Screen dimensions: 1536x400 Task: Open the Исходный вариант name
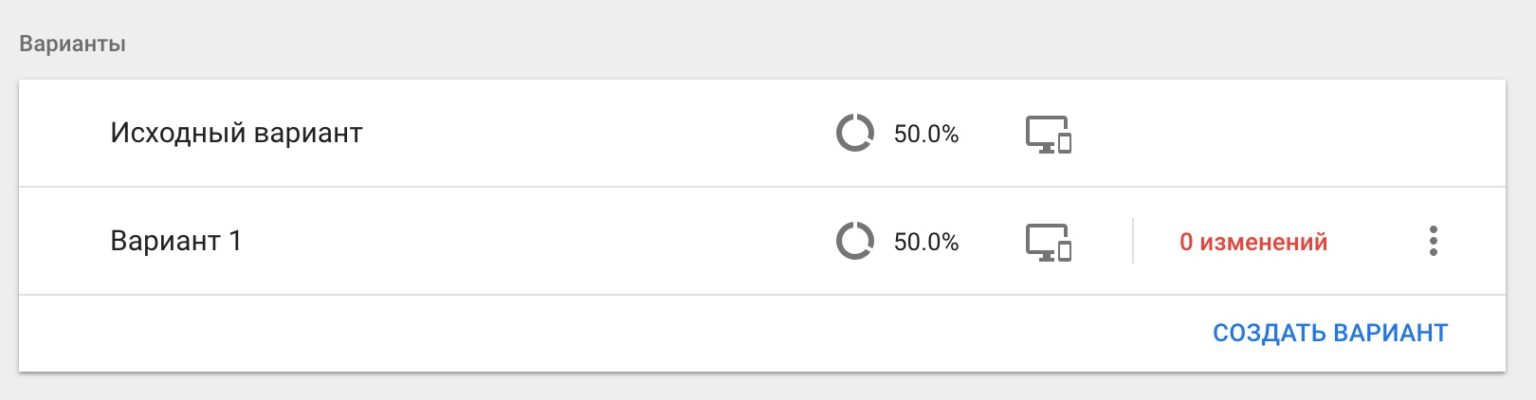(x=236, y=133)
